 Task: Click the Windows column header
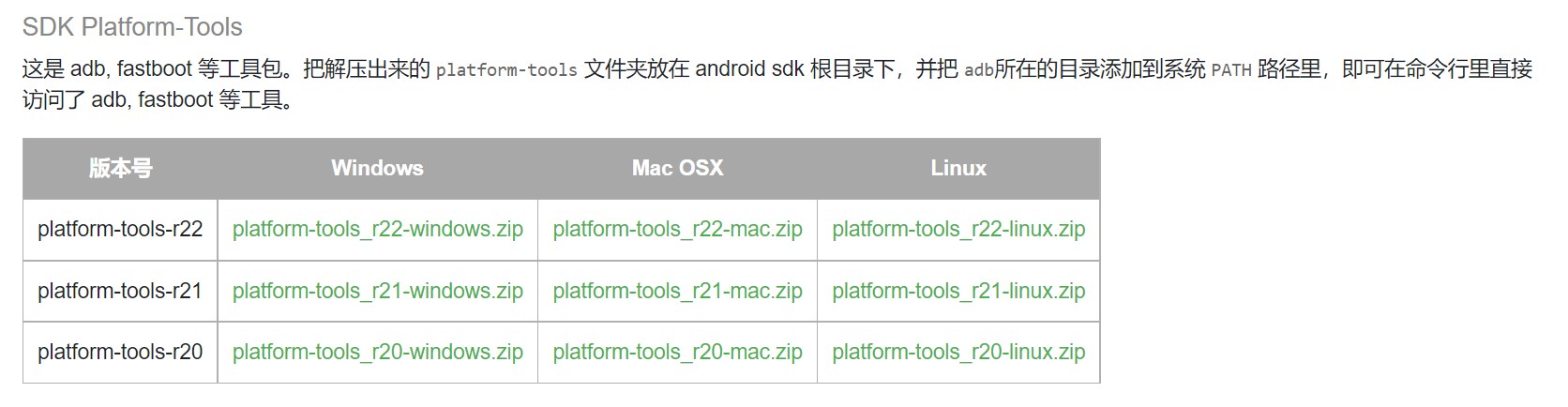pyautogui.click(x=377, y=169)
